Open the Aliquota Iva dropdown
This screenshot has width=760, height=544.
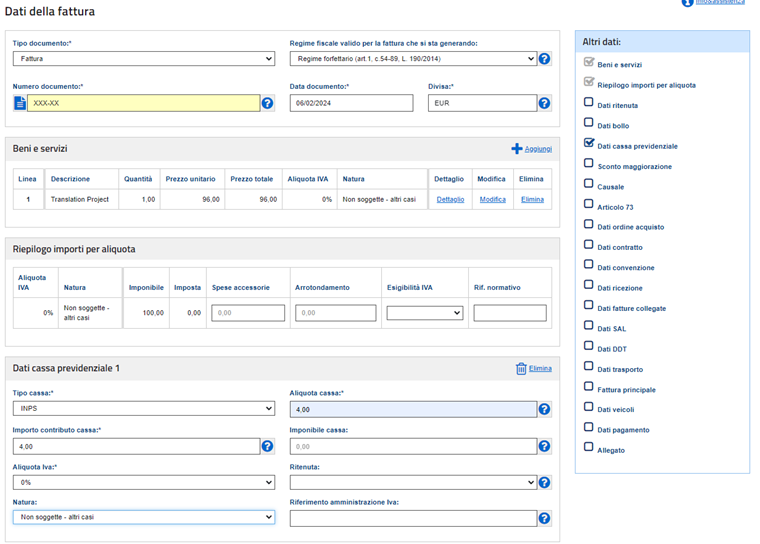144,482
